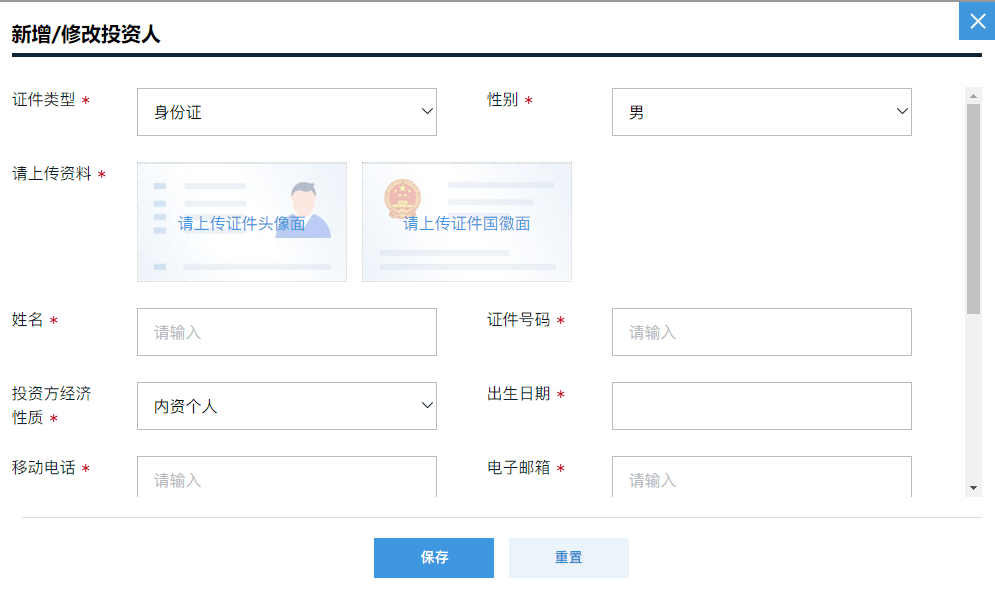The width and height of the screenshot is (995, 596).
Task: Open the 性别 dropdown
Action: [x=761, y=112]
